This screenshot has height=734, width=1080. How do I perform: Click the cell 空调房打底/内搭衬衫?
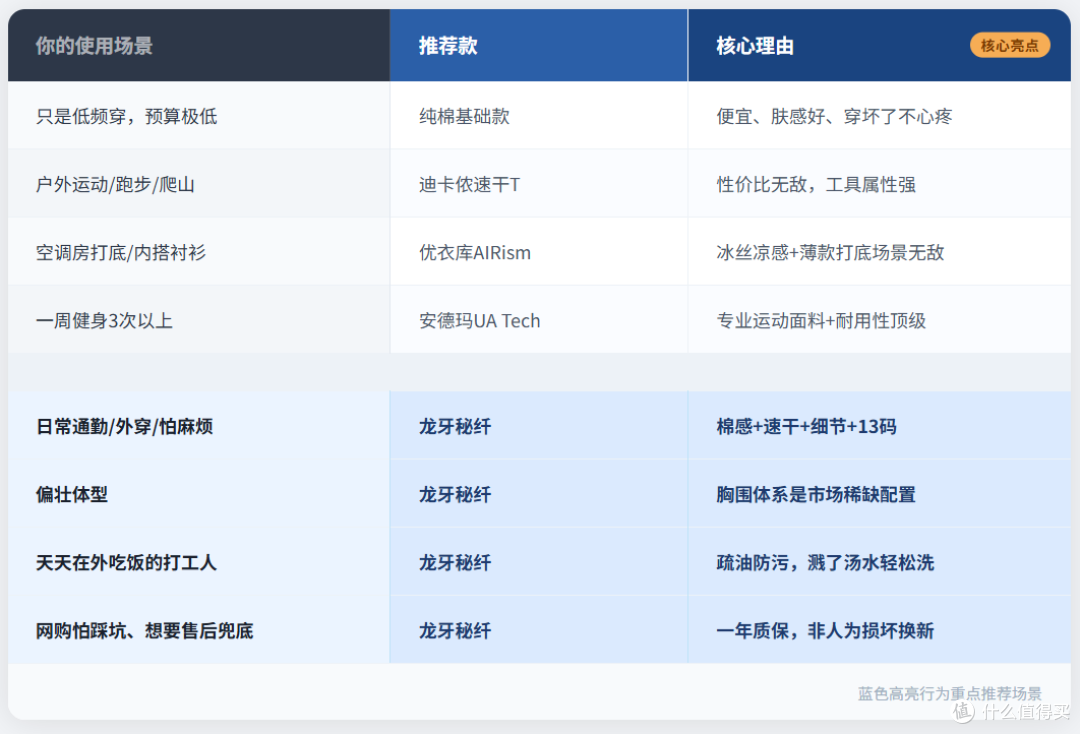point(198,252)
